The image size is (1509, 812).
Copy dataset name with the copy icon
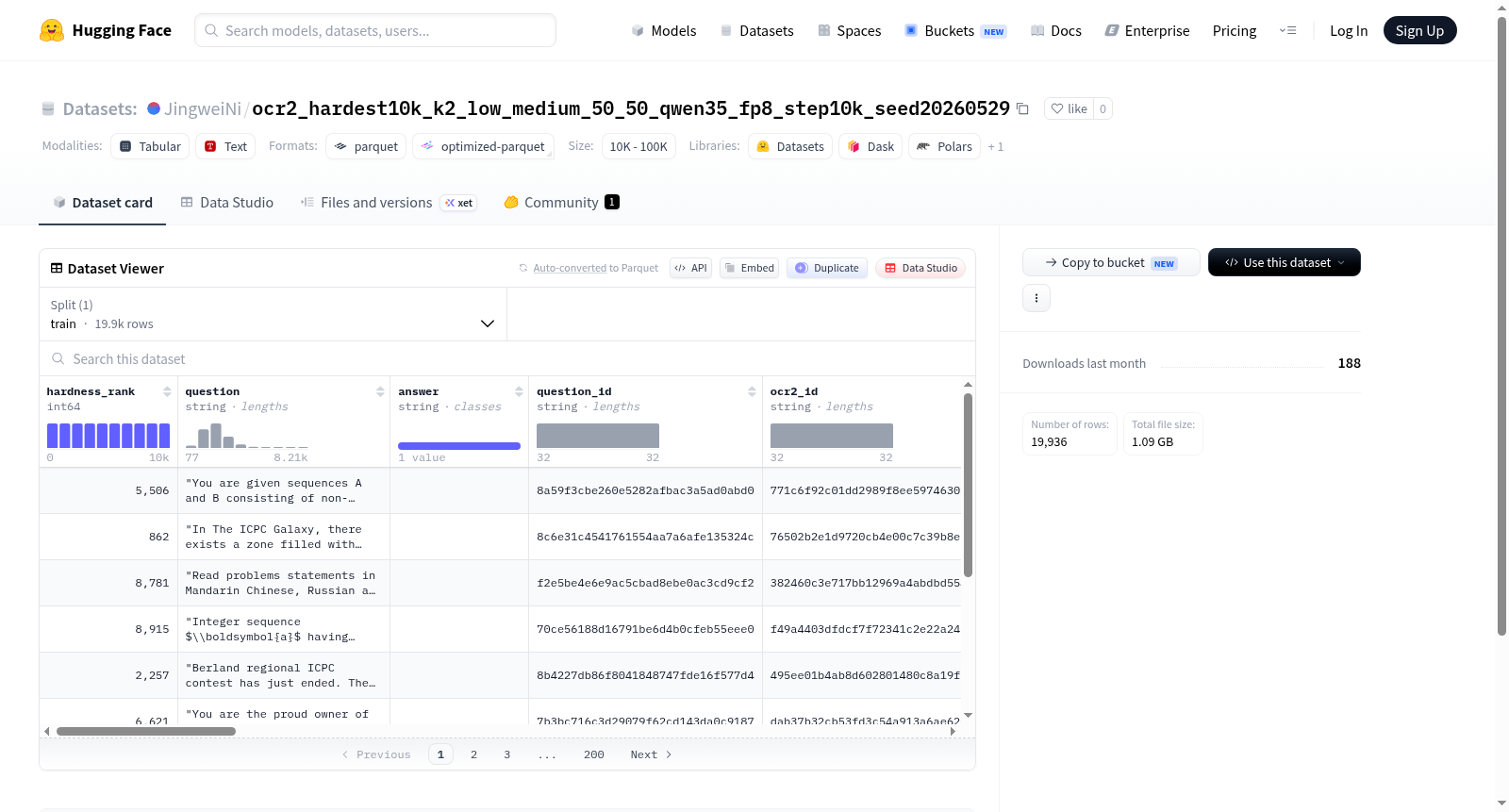coord(1022,108)
